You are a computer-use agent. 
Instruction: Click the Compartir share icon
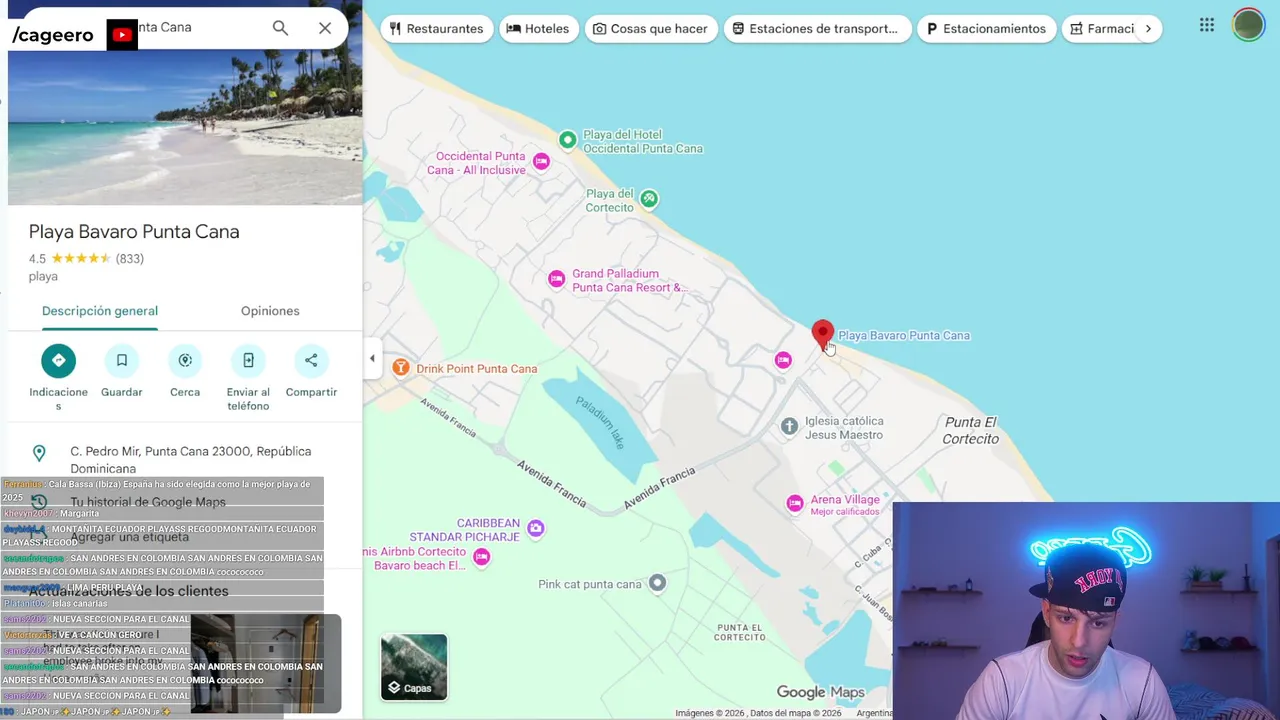311,360
